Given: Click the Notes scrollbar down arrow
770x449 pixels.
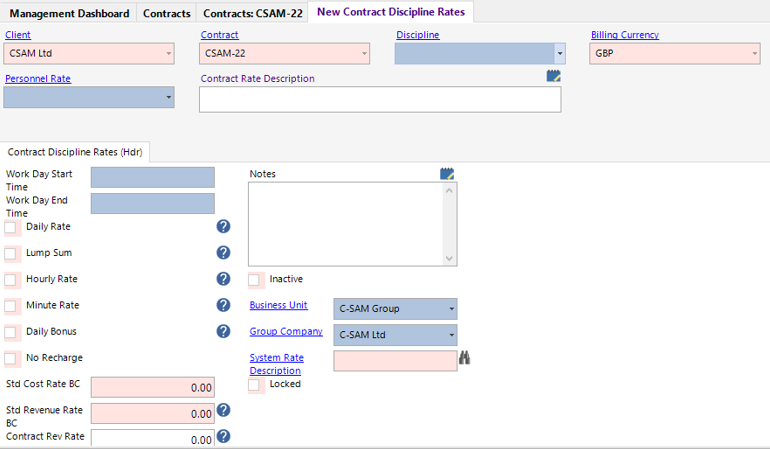Looking at the screenshot, I should pyautogui.click(x=449, y=258).
